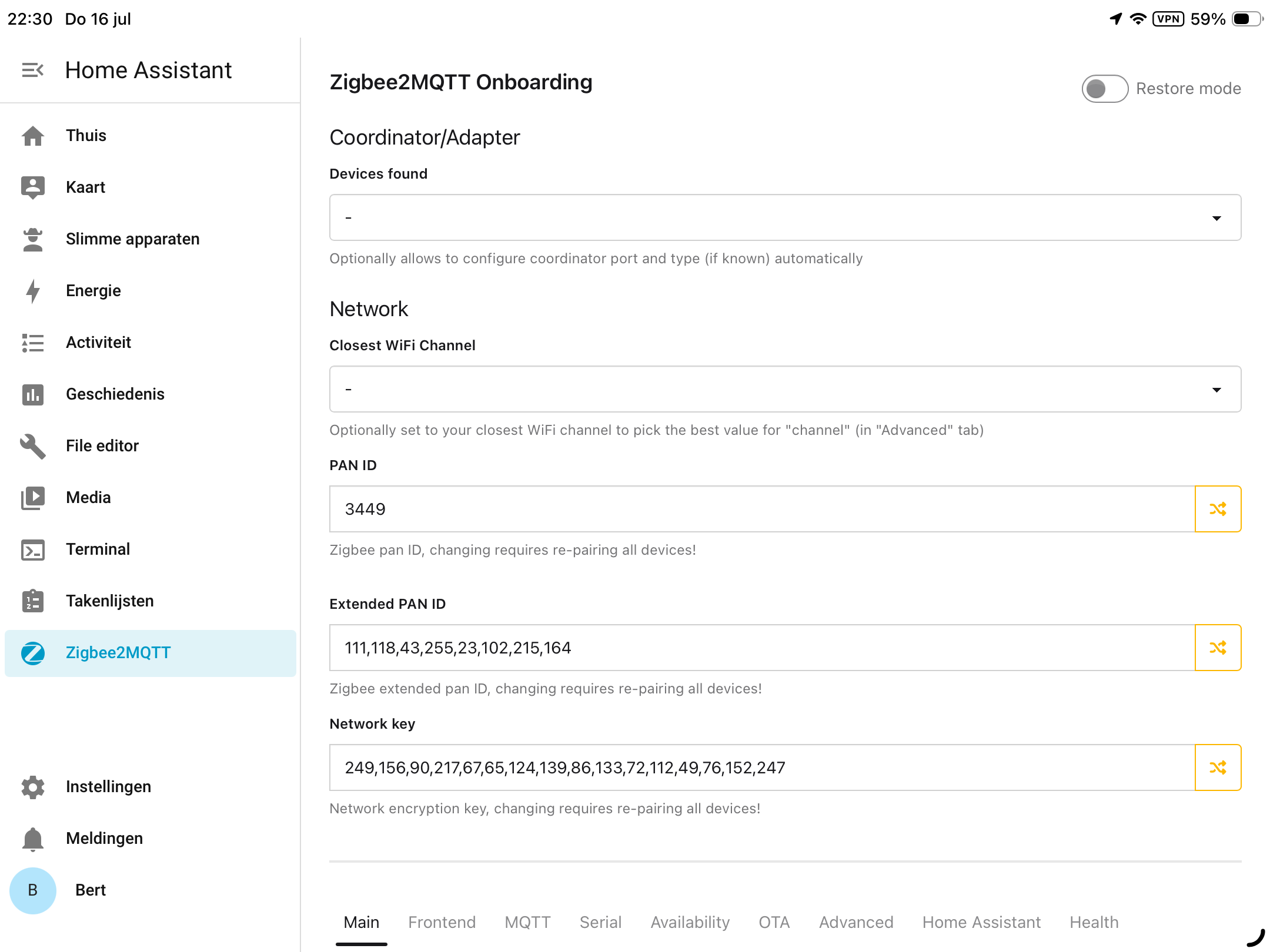Randomize the Extended PAN ID shuffle icon
The height and width of the screenshot is (952, 1270).
1218,648
